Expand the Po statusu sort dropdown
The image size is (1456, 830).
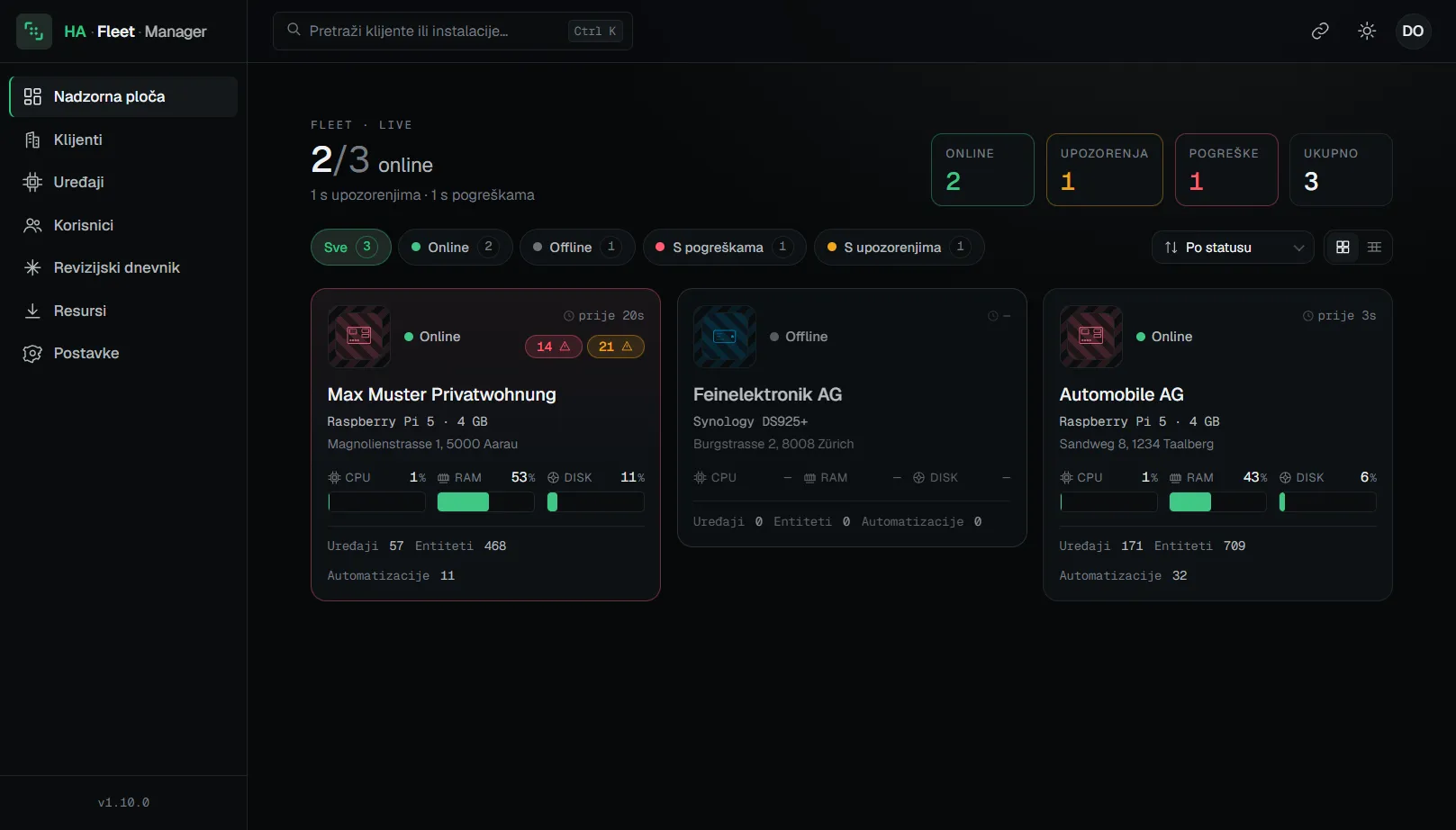pos(1233,248)
